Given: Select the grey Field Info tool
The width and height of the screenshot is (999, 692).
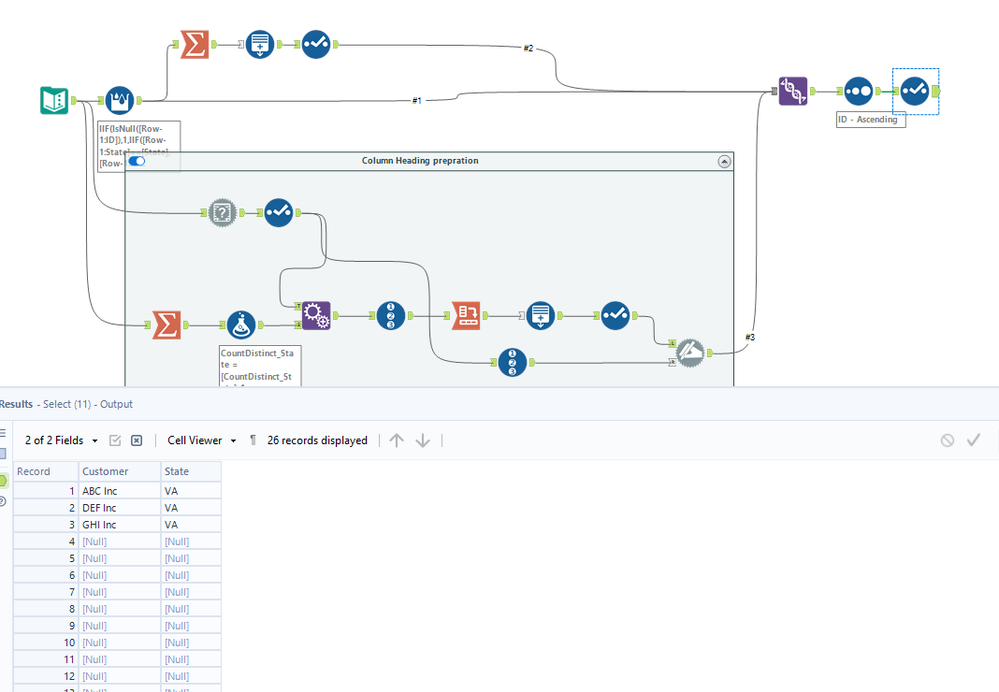Looking at the screenshot, I should click(x=222, y=212).
